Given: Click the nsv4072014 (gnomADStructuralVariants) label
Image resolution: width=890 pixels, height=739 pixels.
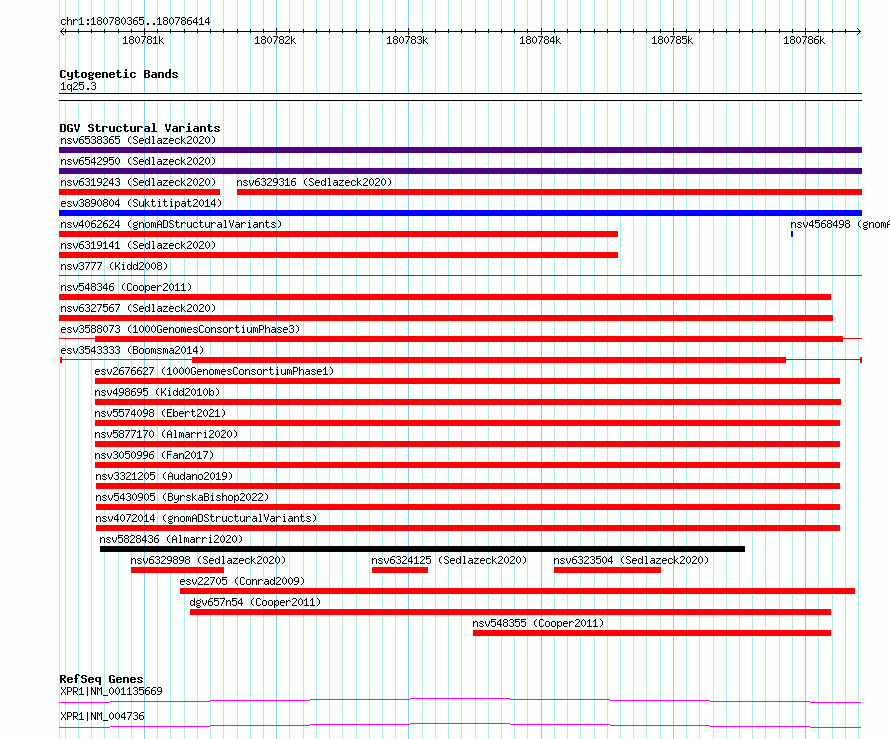Looking at the screenshot, I should (206, 518).
